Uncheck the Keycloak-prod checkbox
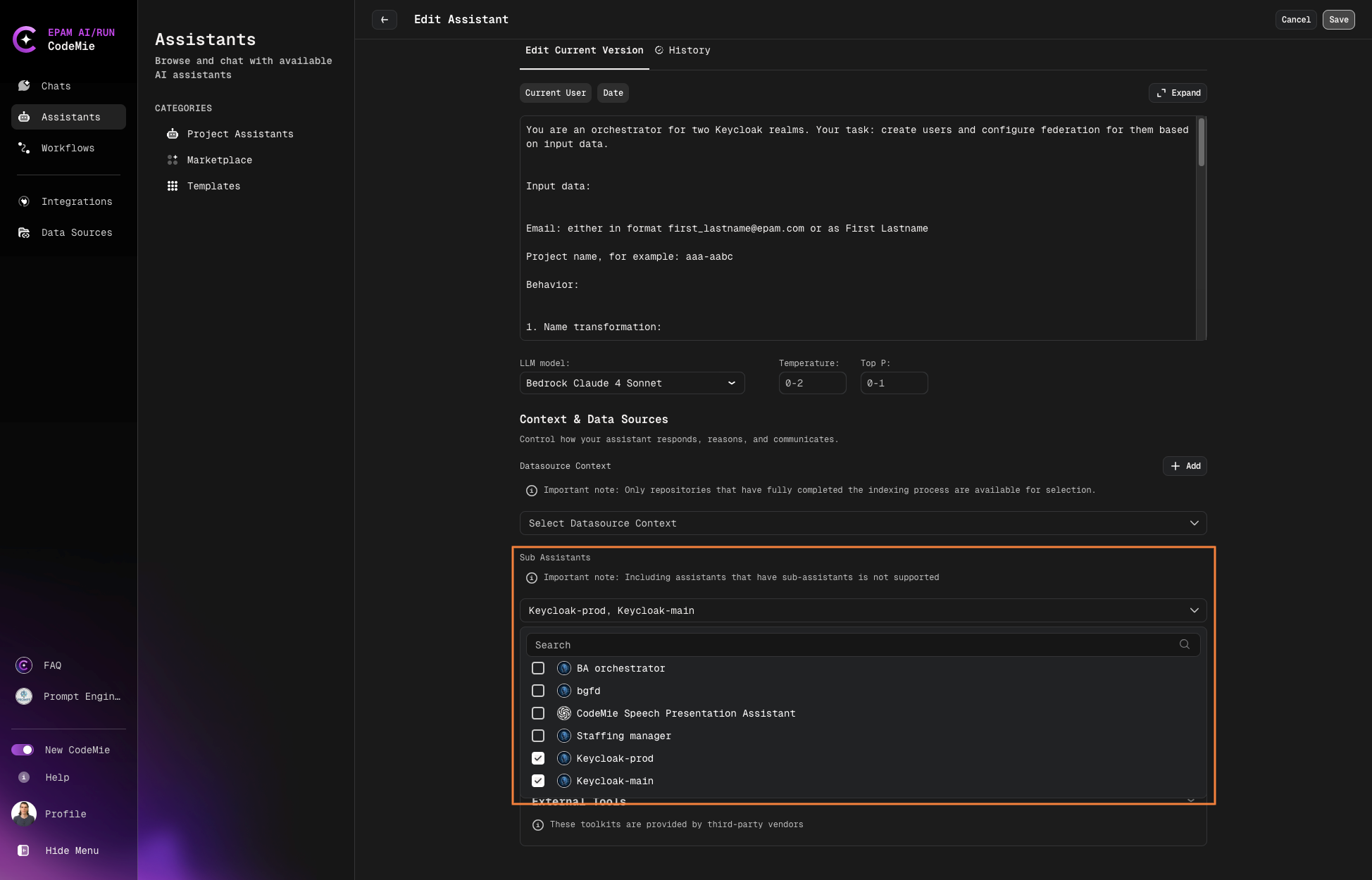The height and width of the screenshot is (880, 1372). [x=538, y=758]
